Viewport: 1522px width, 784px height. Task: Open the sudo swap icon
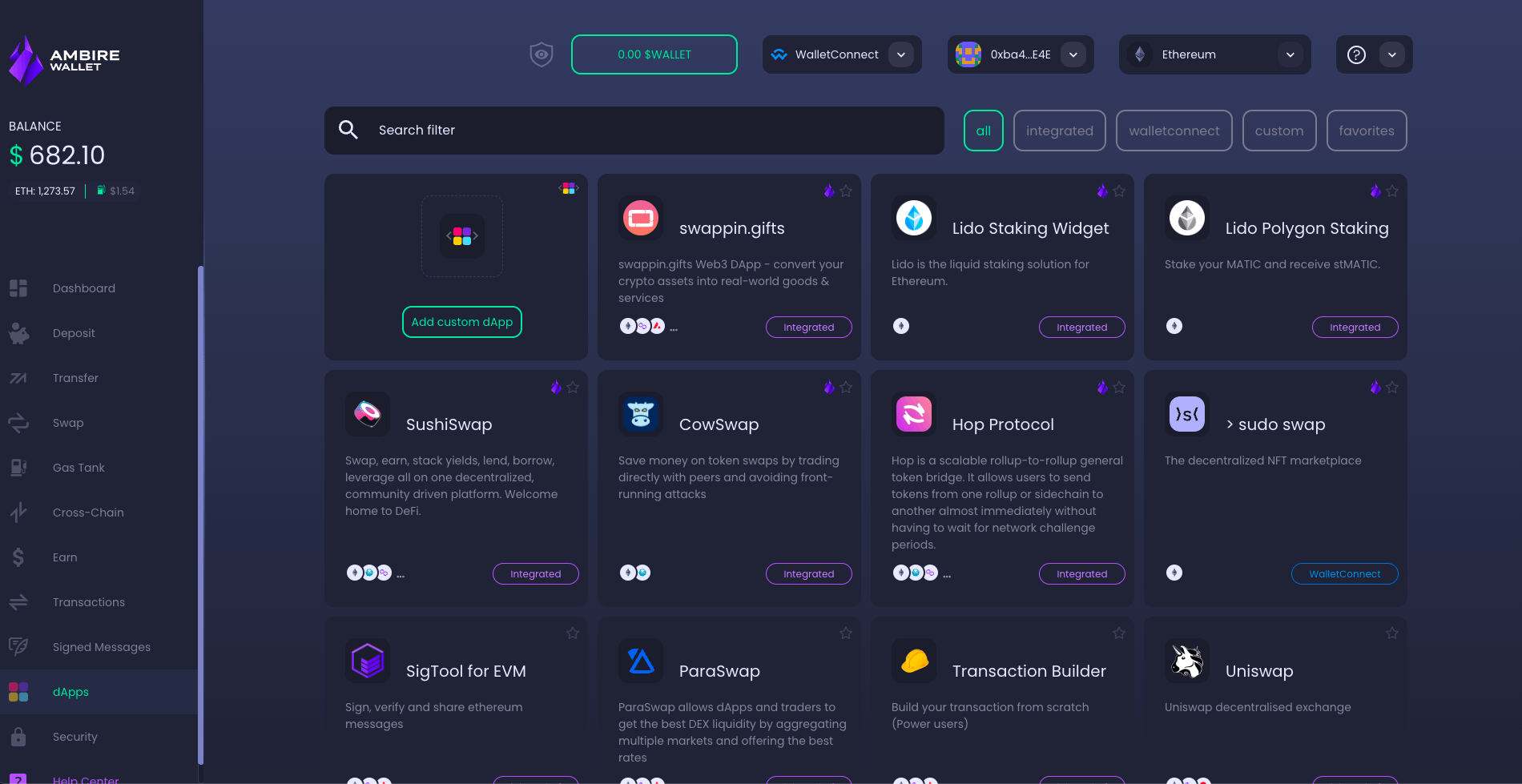pos(1187,414)
